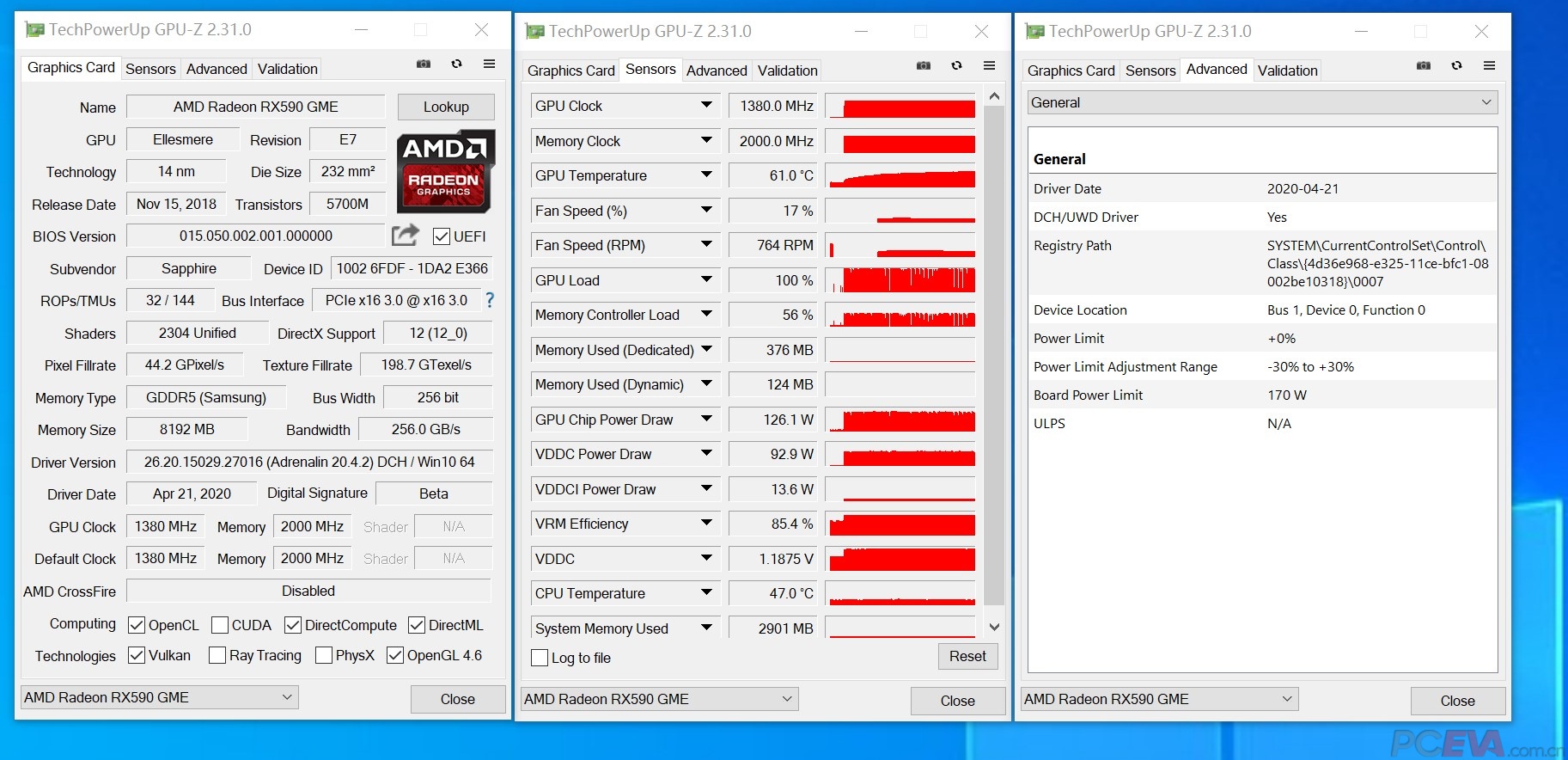Click the AMD Radeon Graphics logo
The width and height of the screenshot is (1568, 760).
click(x=445, y=171)
